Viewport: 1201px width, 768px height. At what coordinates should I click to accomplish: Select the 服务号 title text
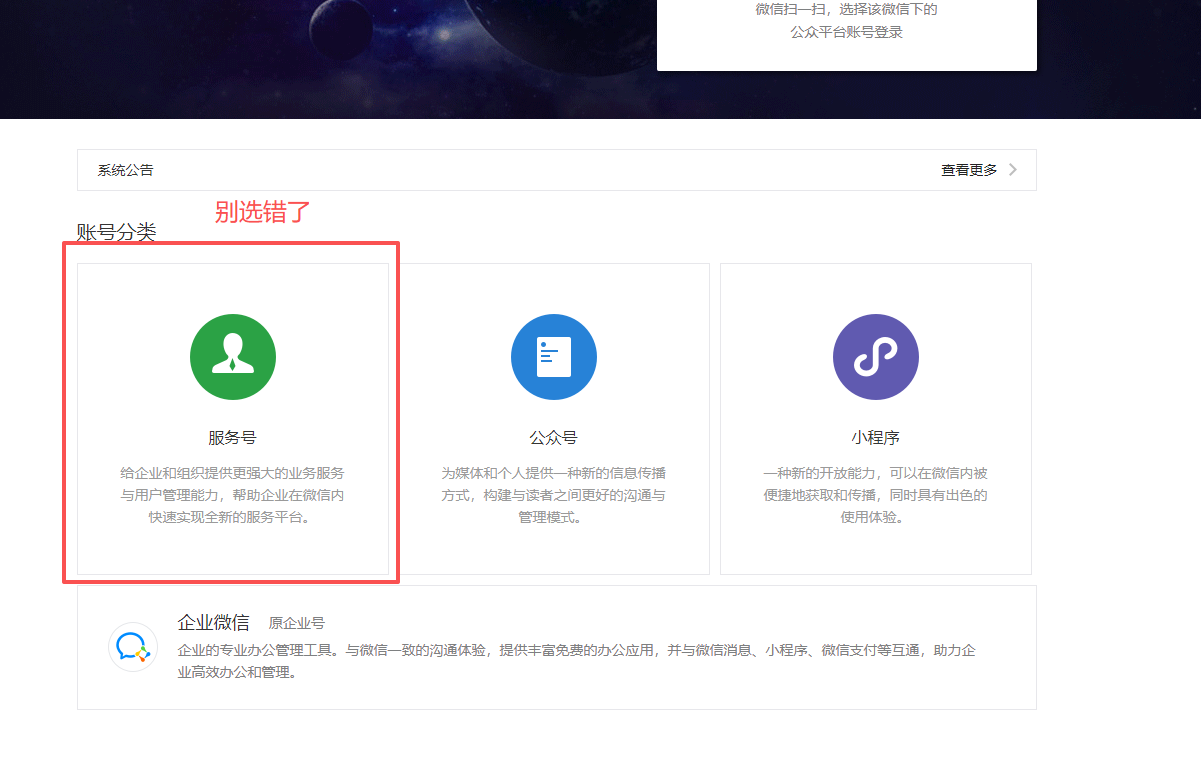pyautogui.click(x=233, y=438)
